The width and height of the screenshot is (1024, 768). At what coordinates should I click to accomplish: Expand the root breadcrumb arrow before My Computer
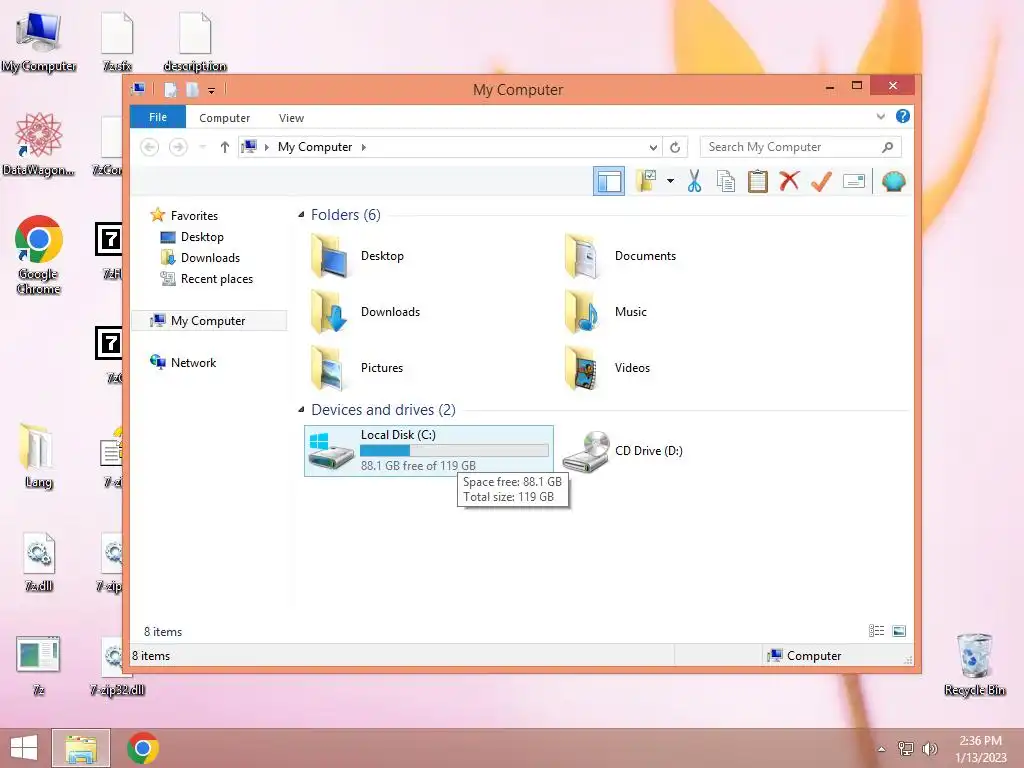tap(266, 147)
